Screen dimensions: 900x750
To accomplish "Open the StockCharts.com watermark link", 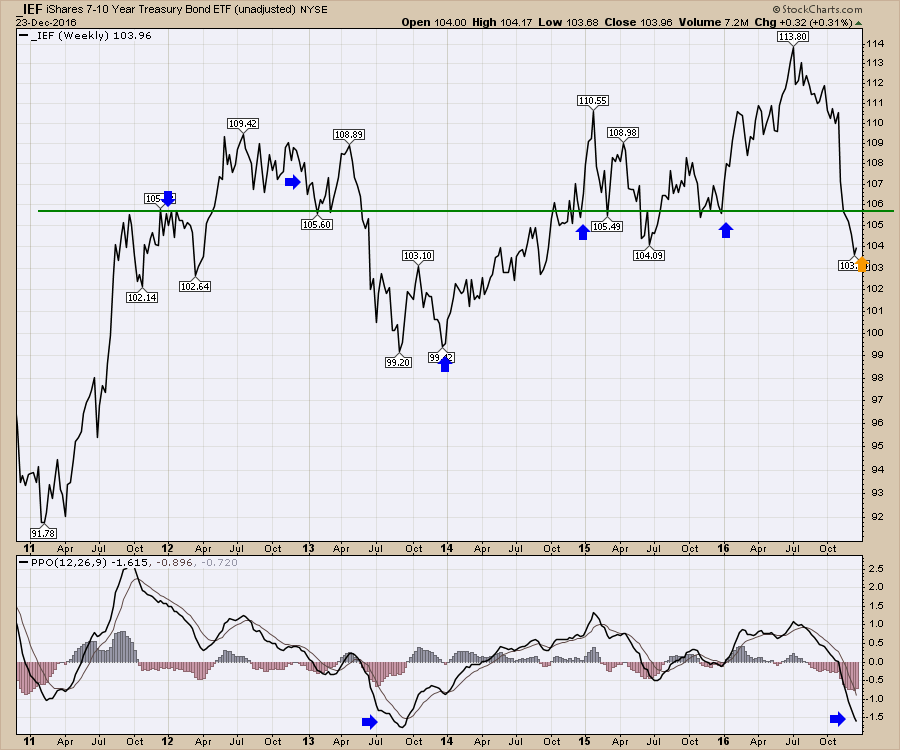I will (x=817, y=9).
